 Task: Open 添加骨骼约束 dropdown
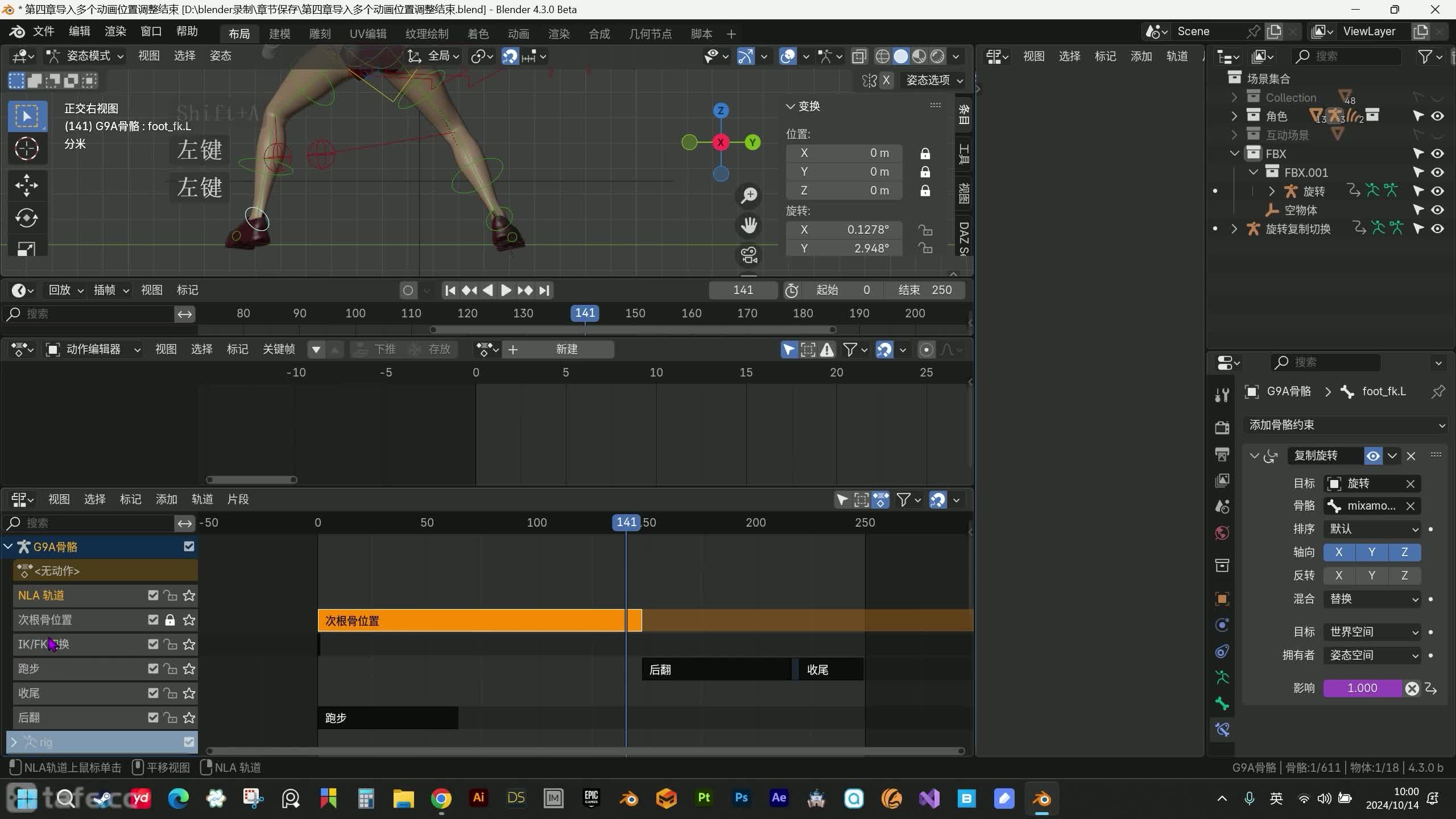(x=1346, y=425)
